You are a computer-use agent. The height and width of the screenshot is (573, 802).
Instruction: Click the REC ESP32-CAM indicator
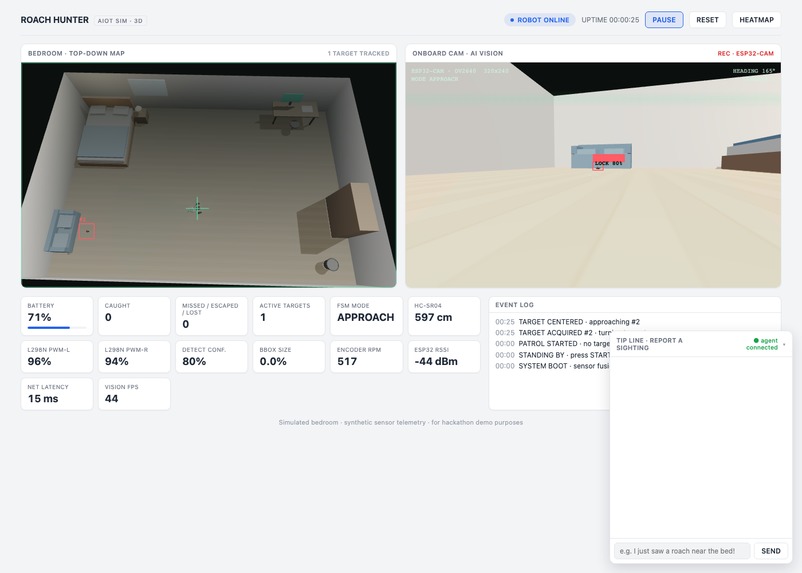point(745,53)
